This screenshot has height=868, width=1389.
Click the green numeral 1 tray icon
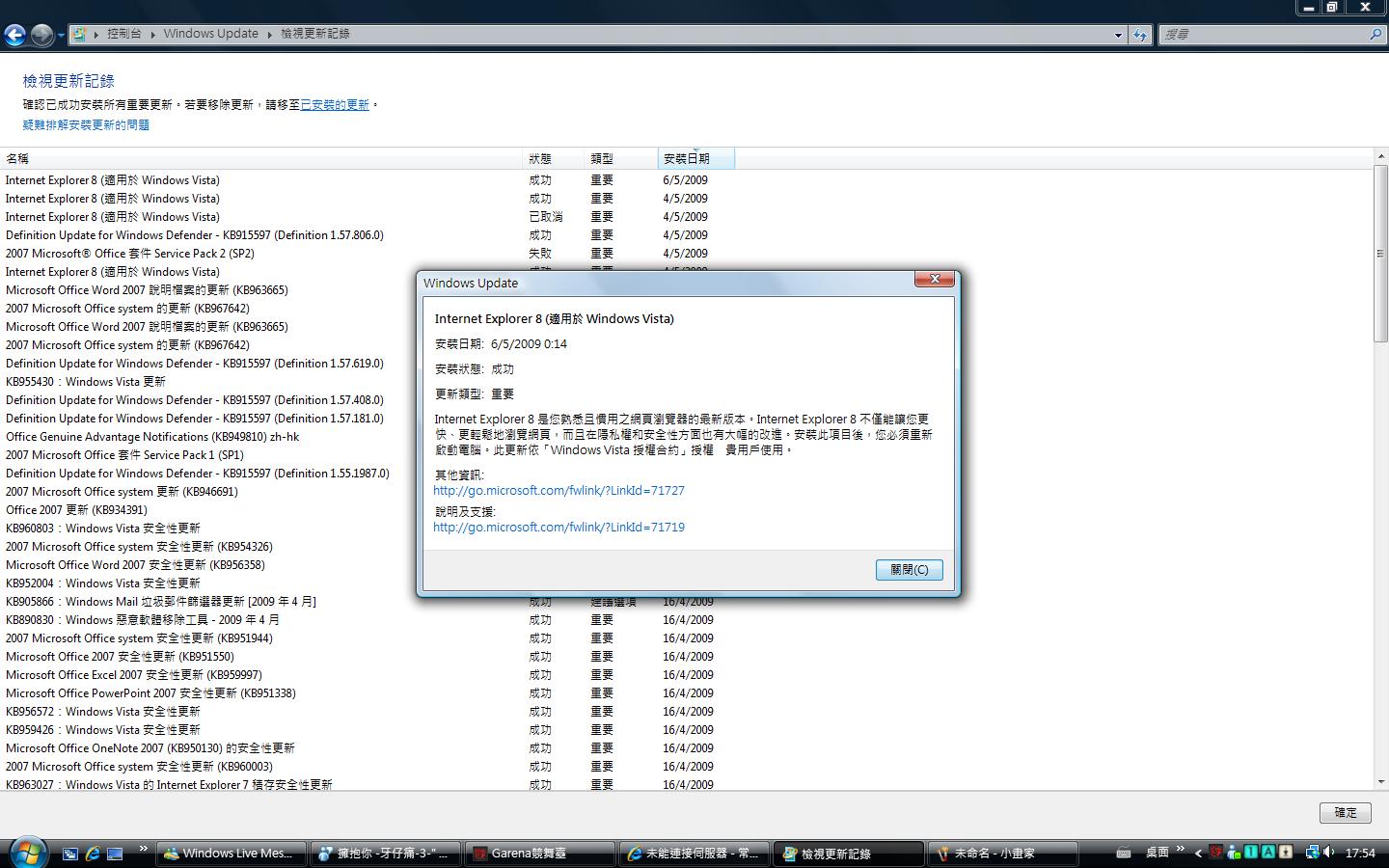1251,853
